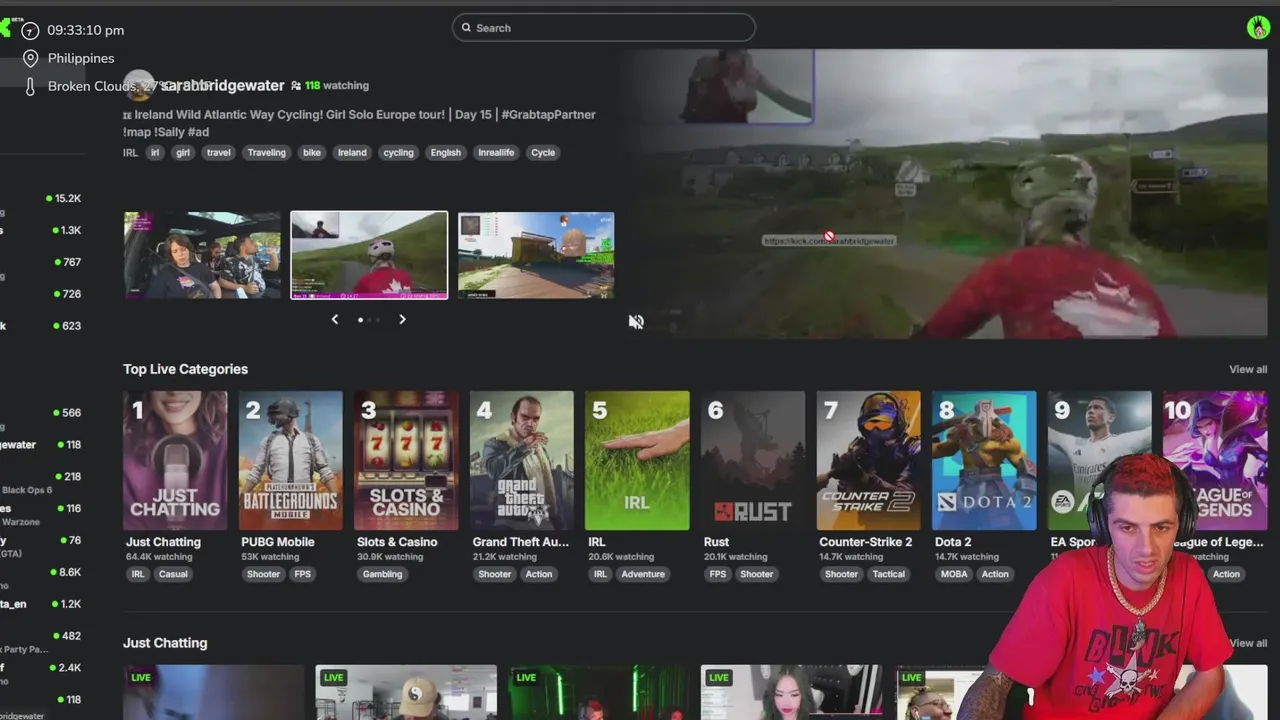
Task: Click the 'Ireland' stream tag
Action: 352,153
